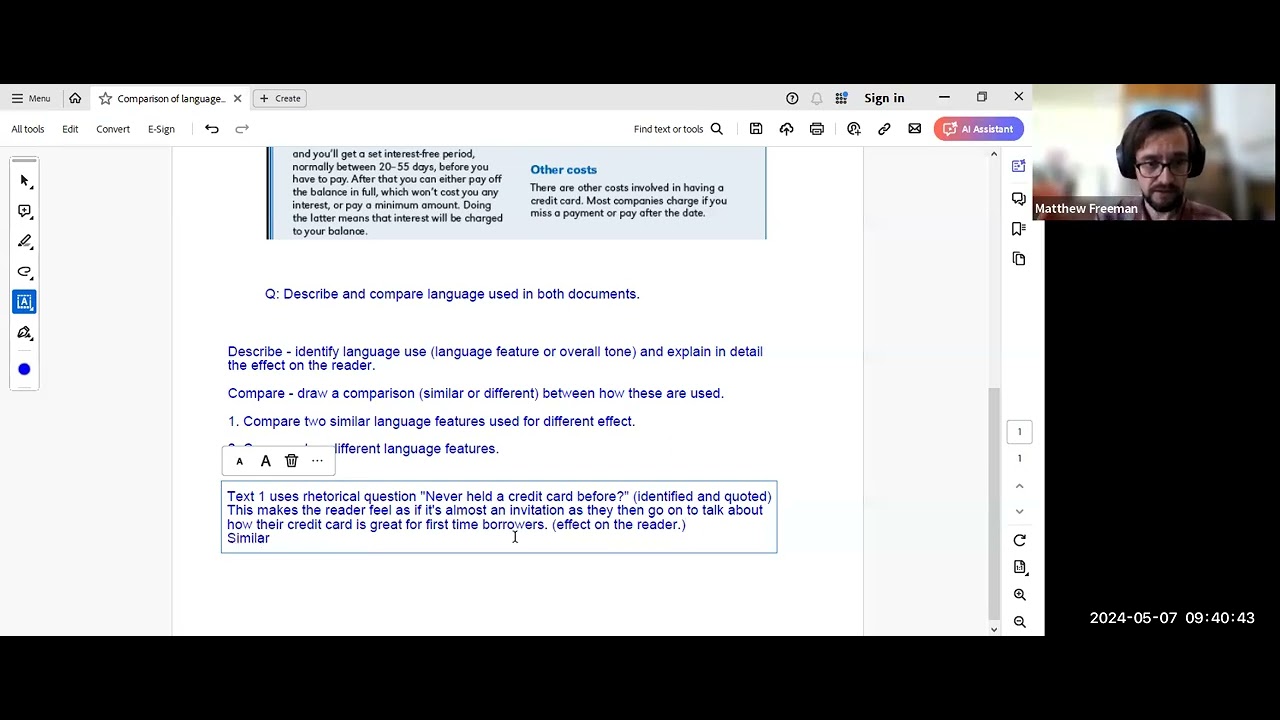The width and height of the screenshot is (1280, 720).
Task: Zoom out of the document
Action: pos(1020,622)
